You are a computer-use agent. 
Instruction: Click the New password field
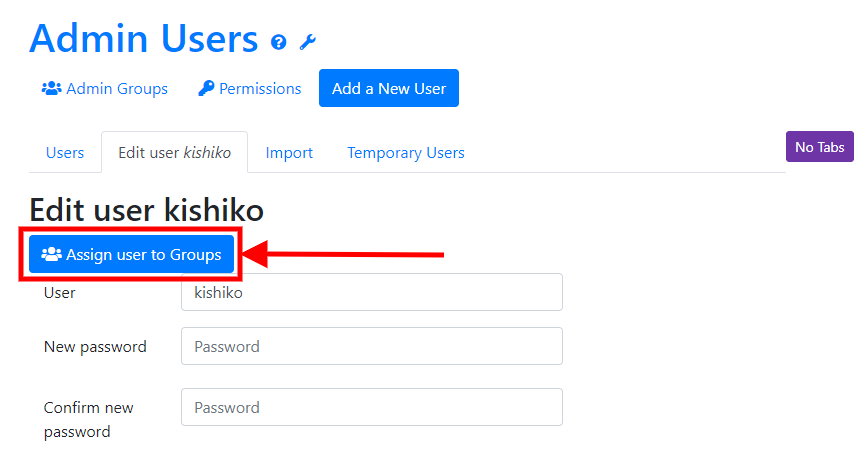pos(372,346)
